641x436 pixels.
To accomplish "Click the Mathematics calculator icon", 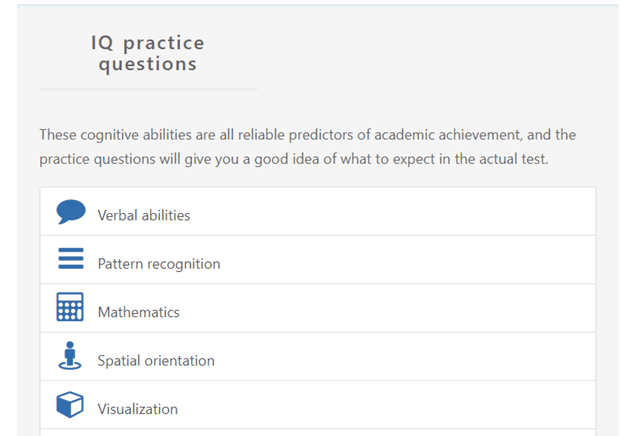I will point(70,306).
